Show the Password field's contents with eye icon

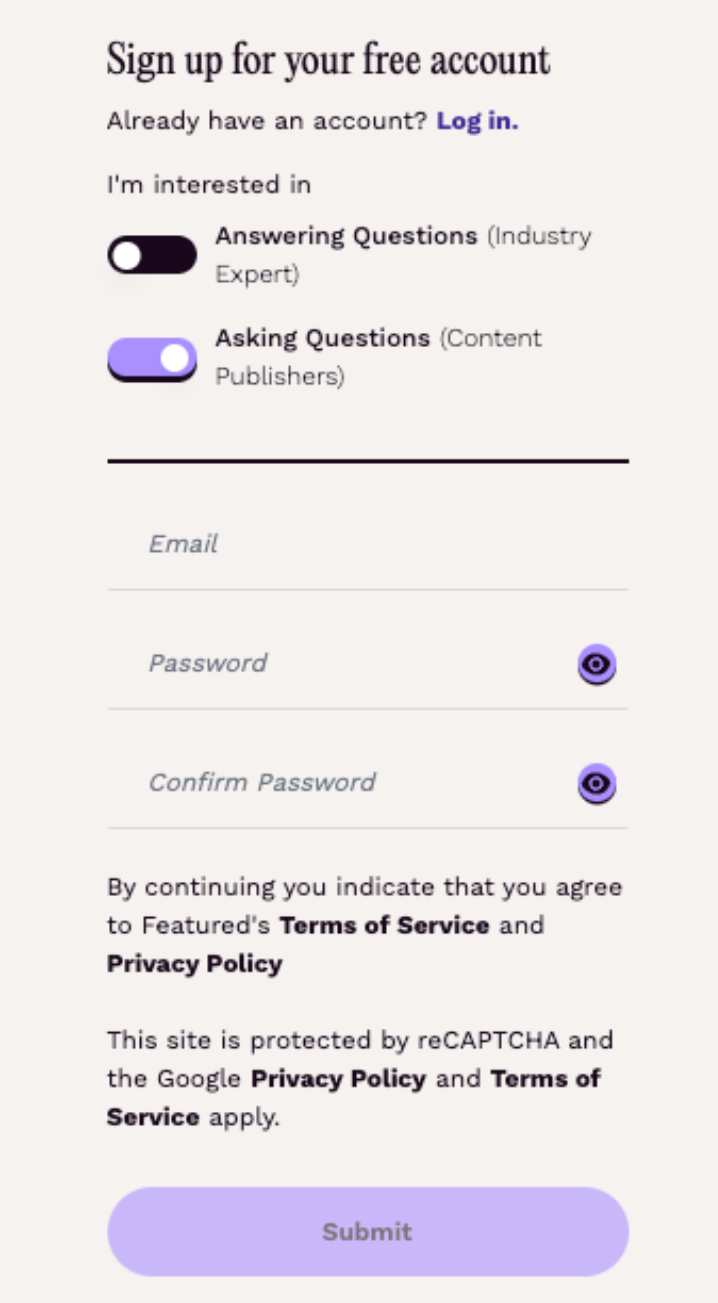click(x=597, y=664)
